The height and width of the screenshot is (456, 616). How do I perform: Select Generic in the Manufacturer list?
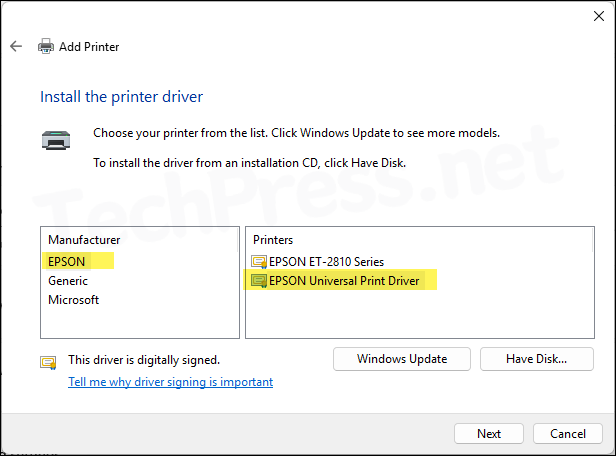click(x=68, y=281)
